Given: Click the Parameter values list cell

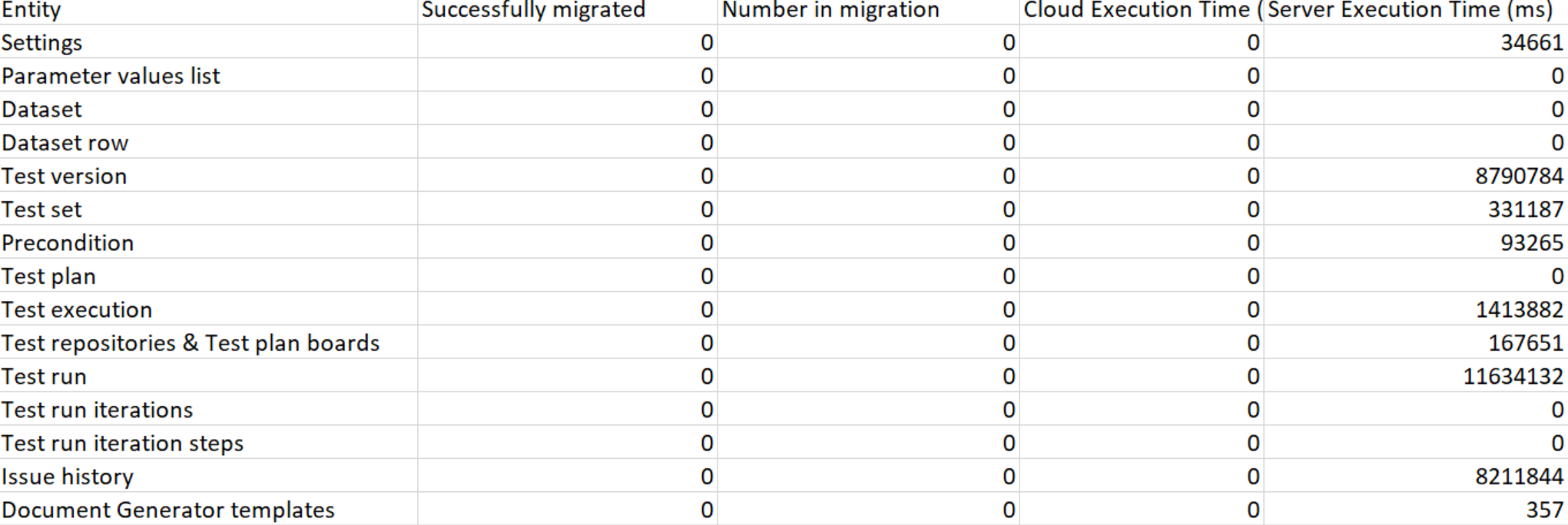Looking at the screenshot, I should 208,75.
